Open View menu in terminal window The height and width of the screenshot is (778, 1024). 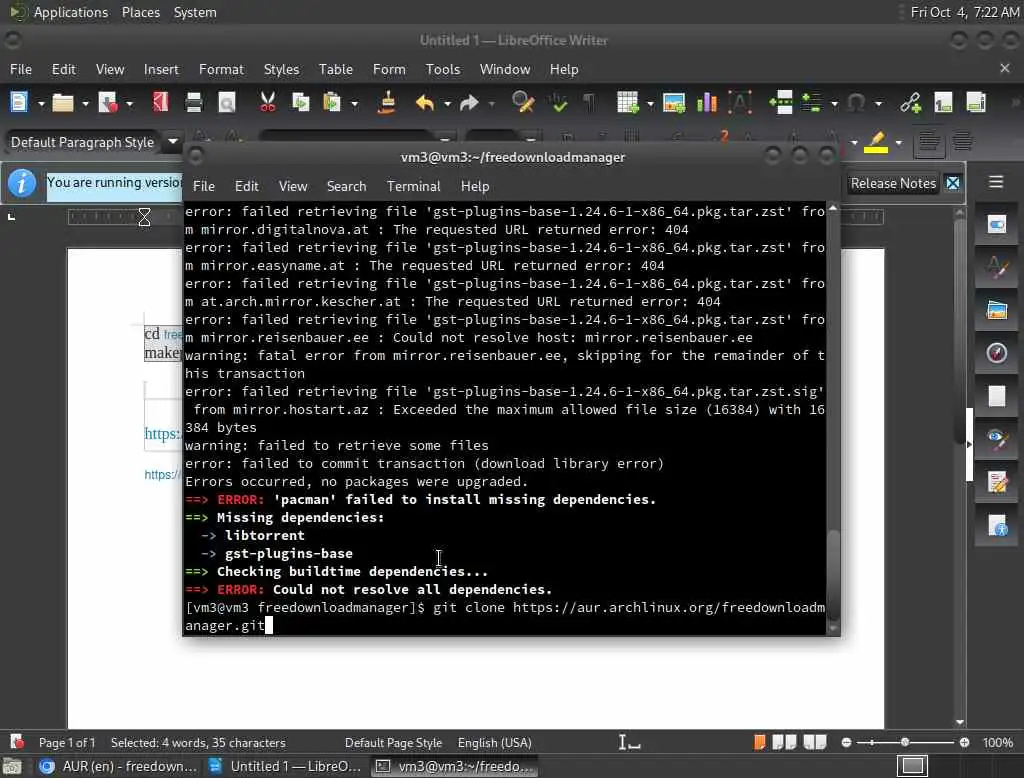(x=293, y=186)
